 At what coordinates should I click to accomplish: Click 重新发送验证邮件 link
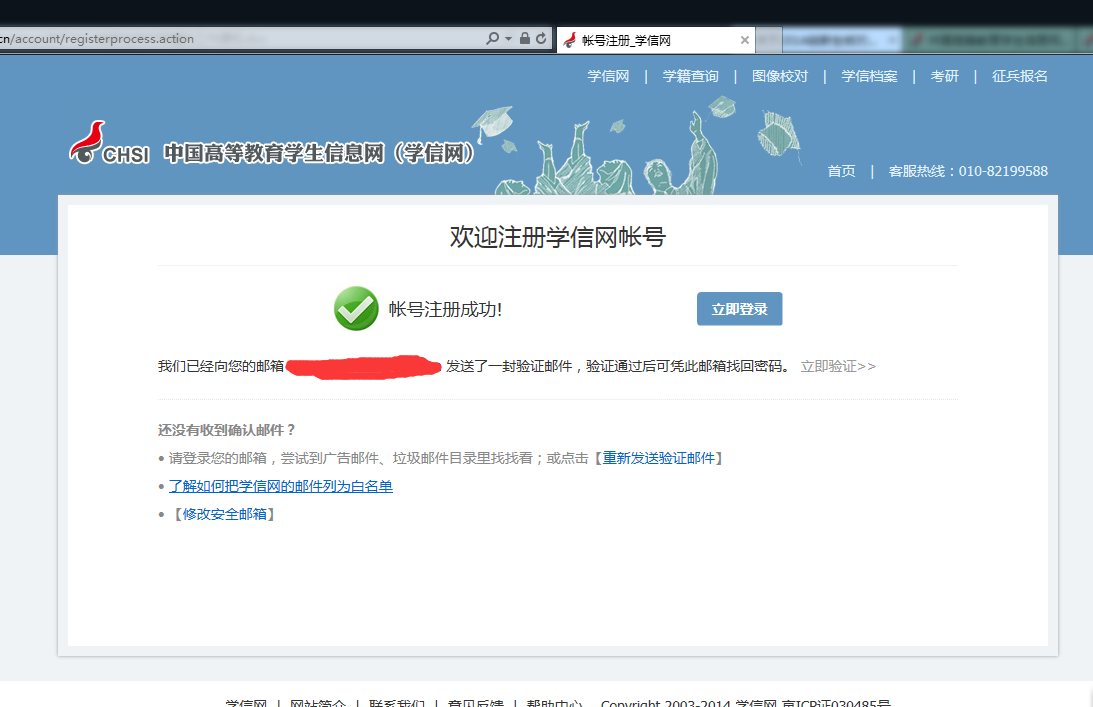tap(659, 458)
